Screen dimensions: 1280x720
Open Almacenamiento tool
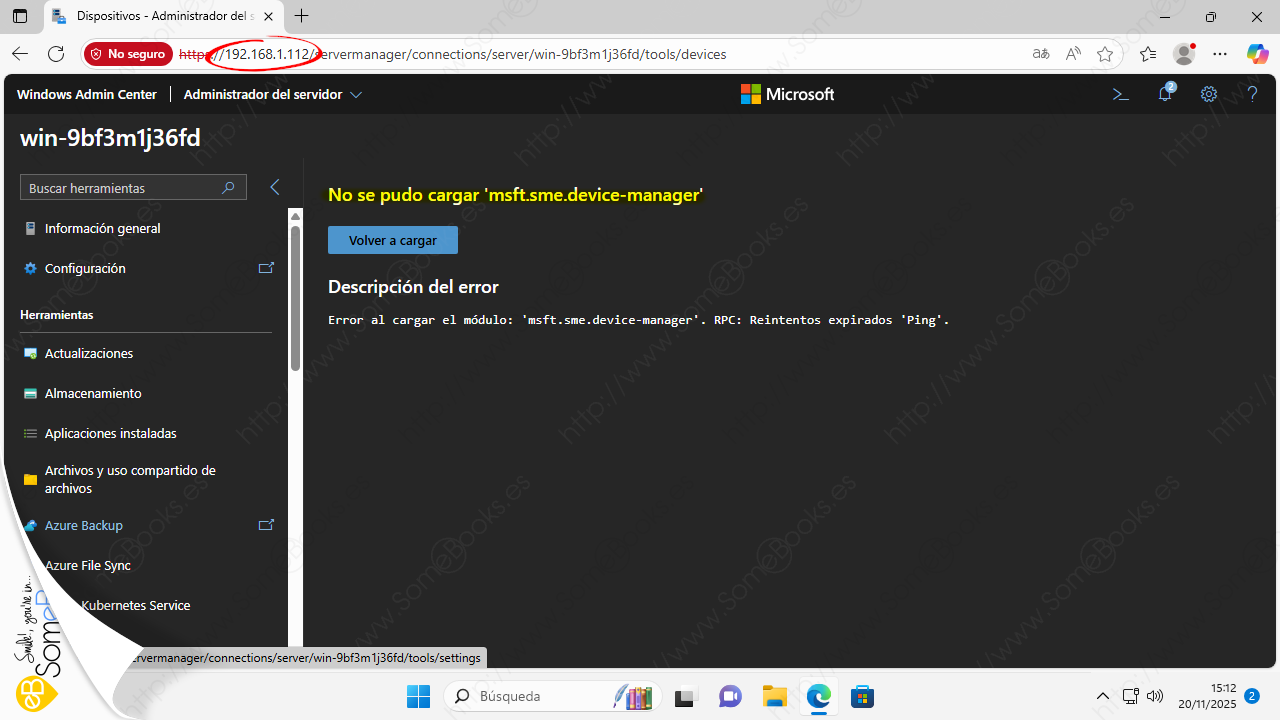93,393
